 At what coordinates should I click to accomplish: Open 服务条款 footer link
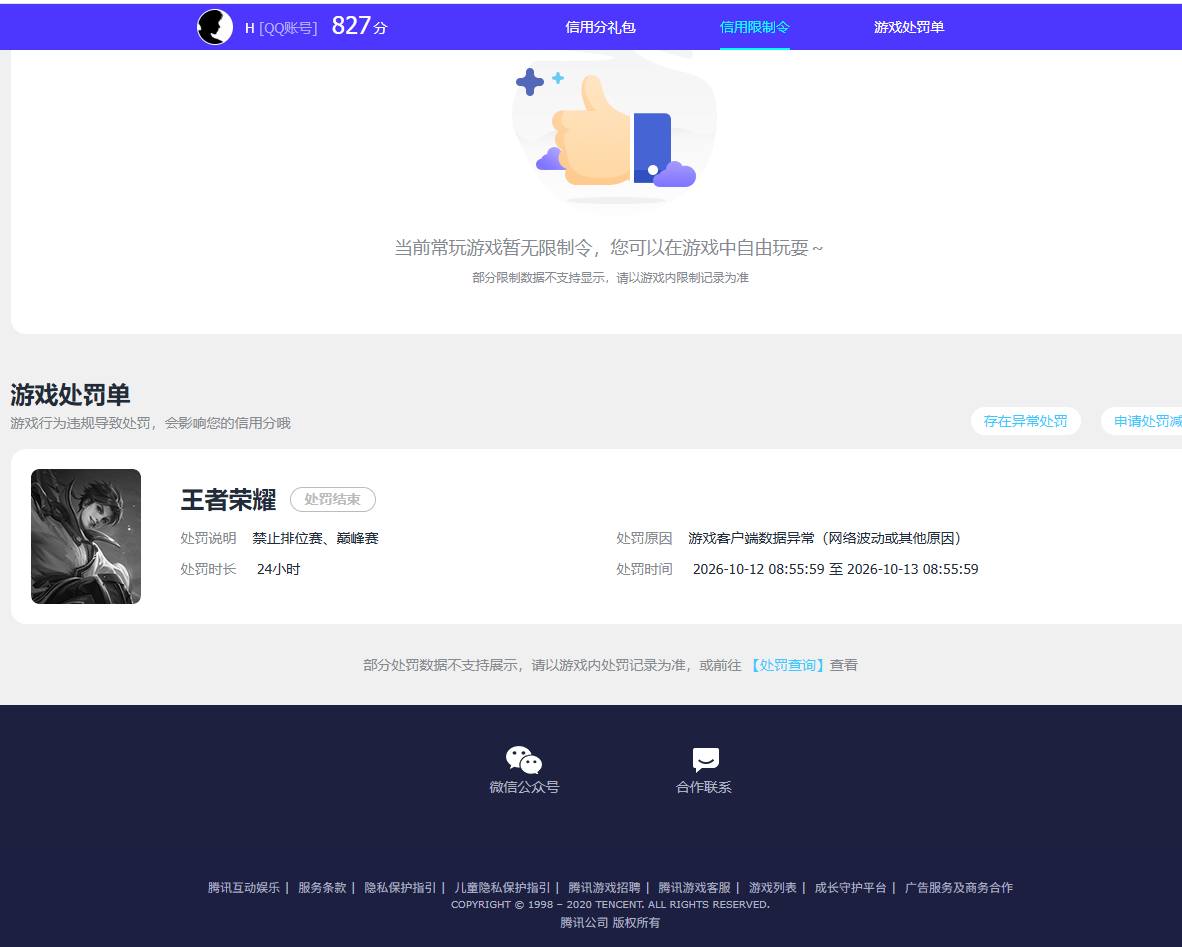point(322,887)
